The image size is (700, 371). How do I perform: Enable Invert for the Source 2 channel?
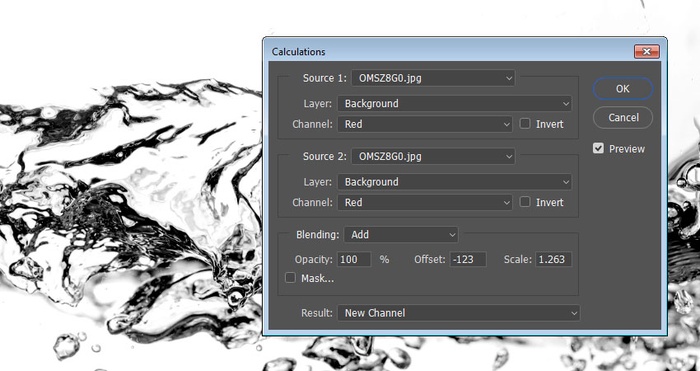click(x=525, y=202)
